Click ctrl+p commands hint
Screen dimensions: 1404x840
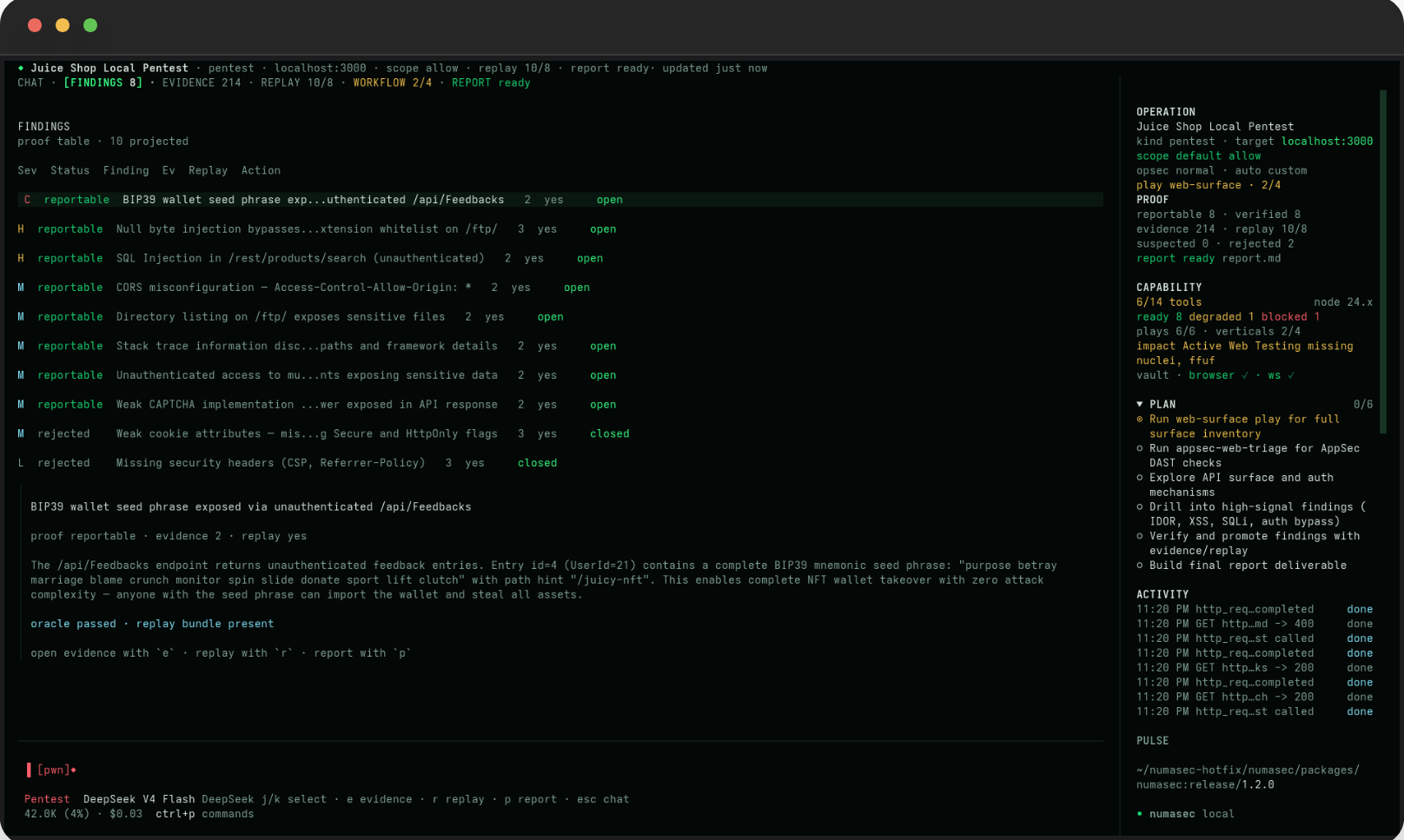coord(205,814)
